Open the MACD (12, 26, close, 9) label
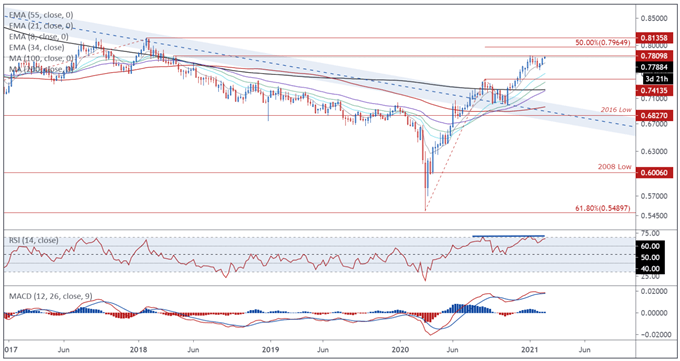680x361 pixels. [50, 296]
